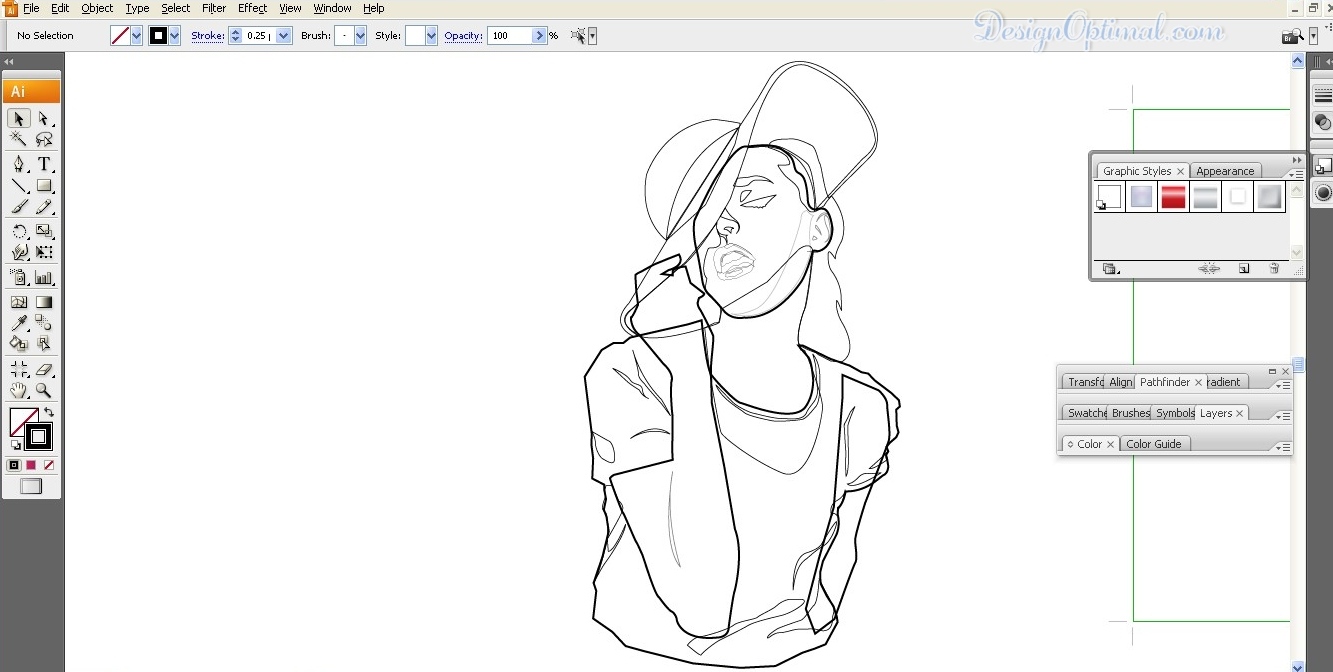Open the Brush dropdown

360,36
